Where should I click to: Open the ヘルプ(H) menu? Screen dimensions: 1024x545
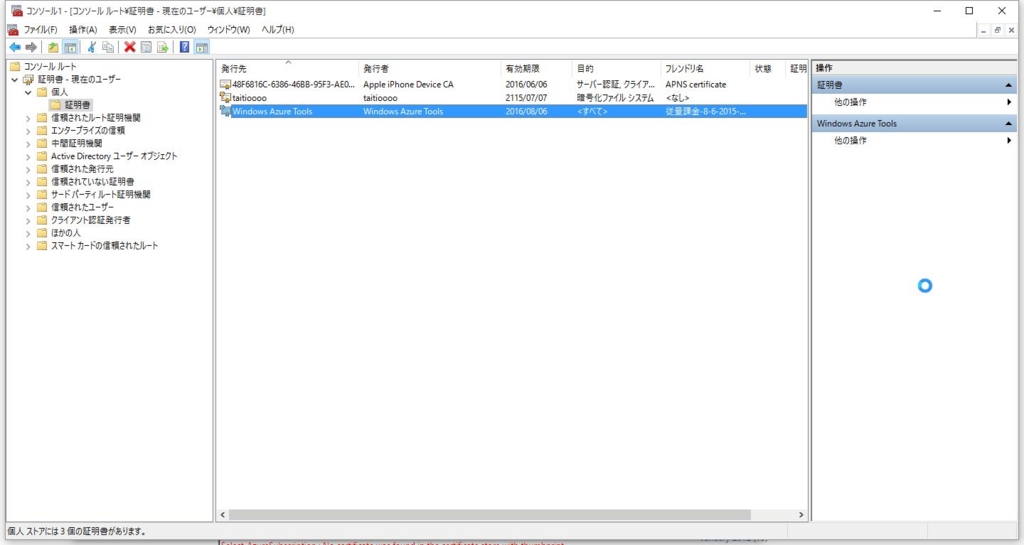click(x=278, y=29)
